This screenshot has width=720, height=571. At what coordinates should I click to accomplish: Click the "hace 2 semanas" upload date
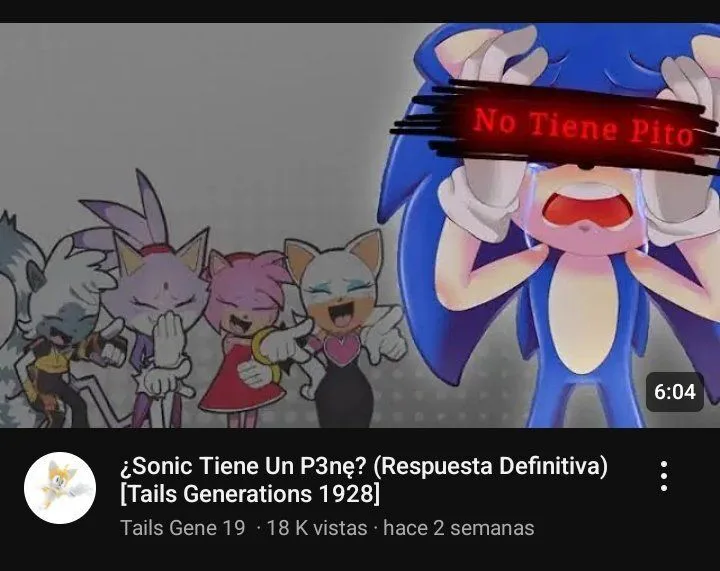458,528
